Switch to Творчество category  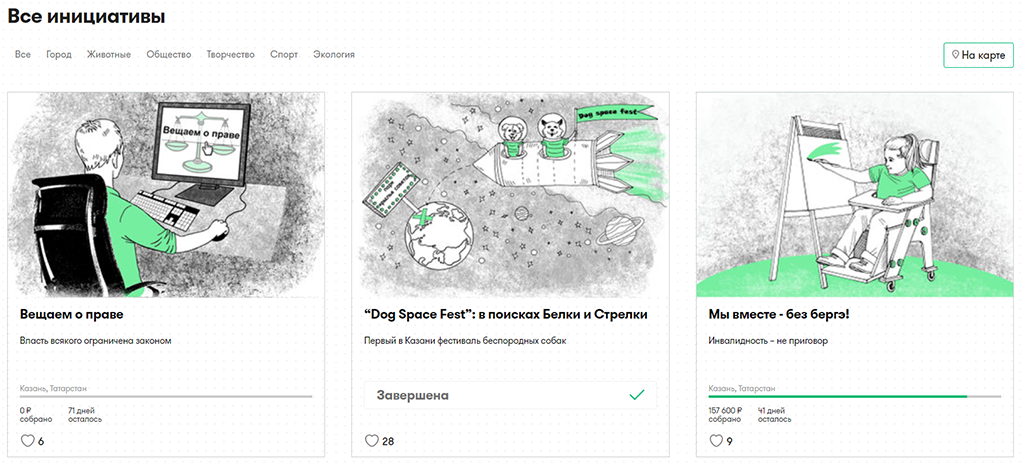point(230,54)
